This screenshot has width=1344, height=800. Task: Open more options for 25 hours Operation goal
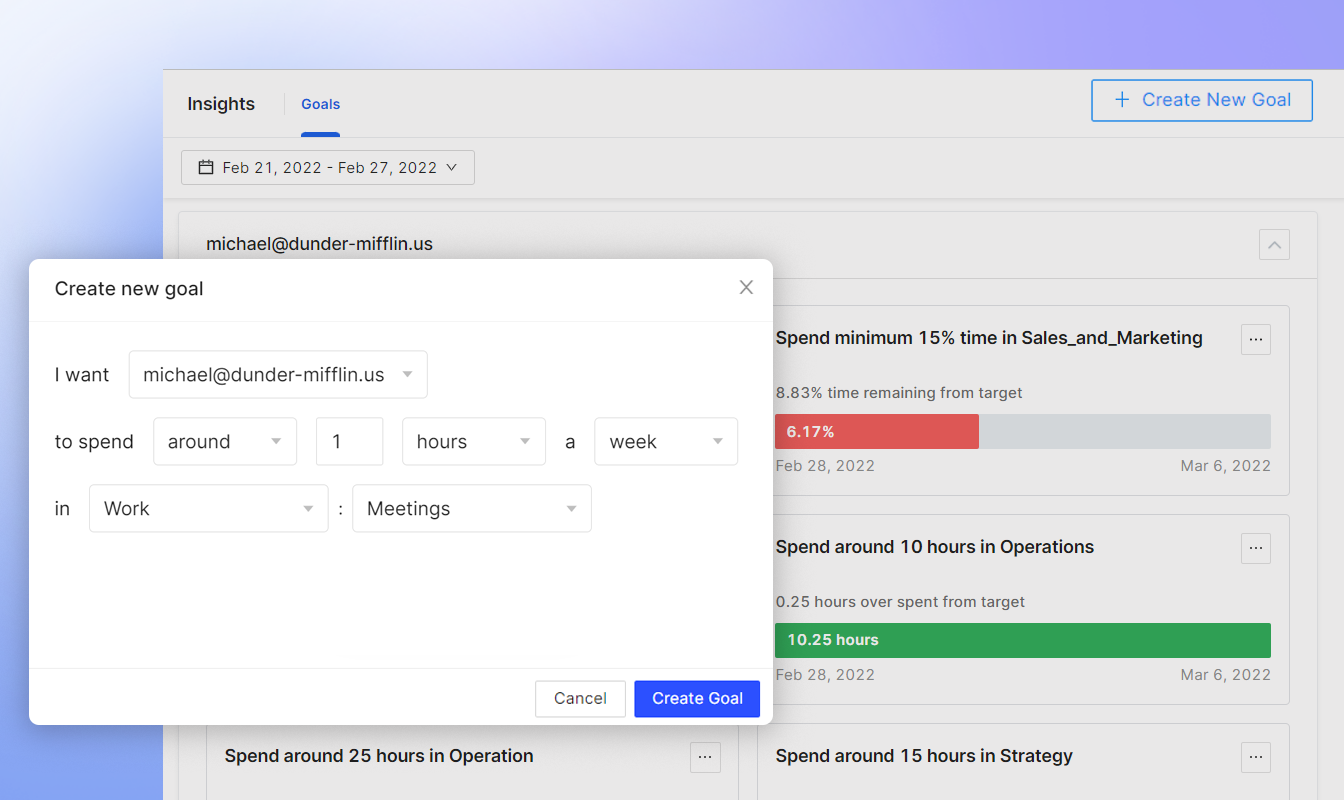(705, 757)
